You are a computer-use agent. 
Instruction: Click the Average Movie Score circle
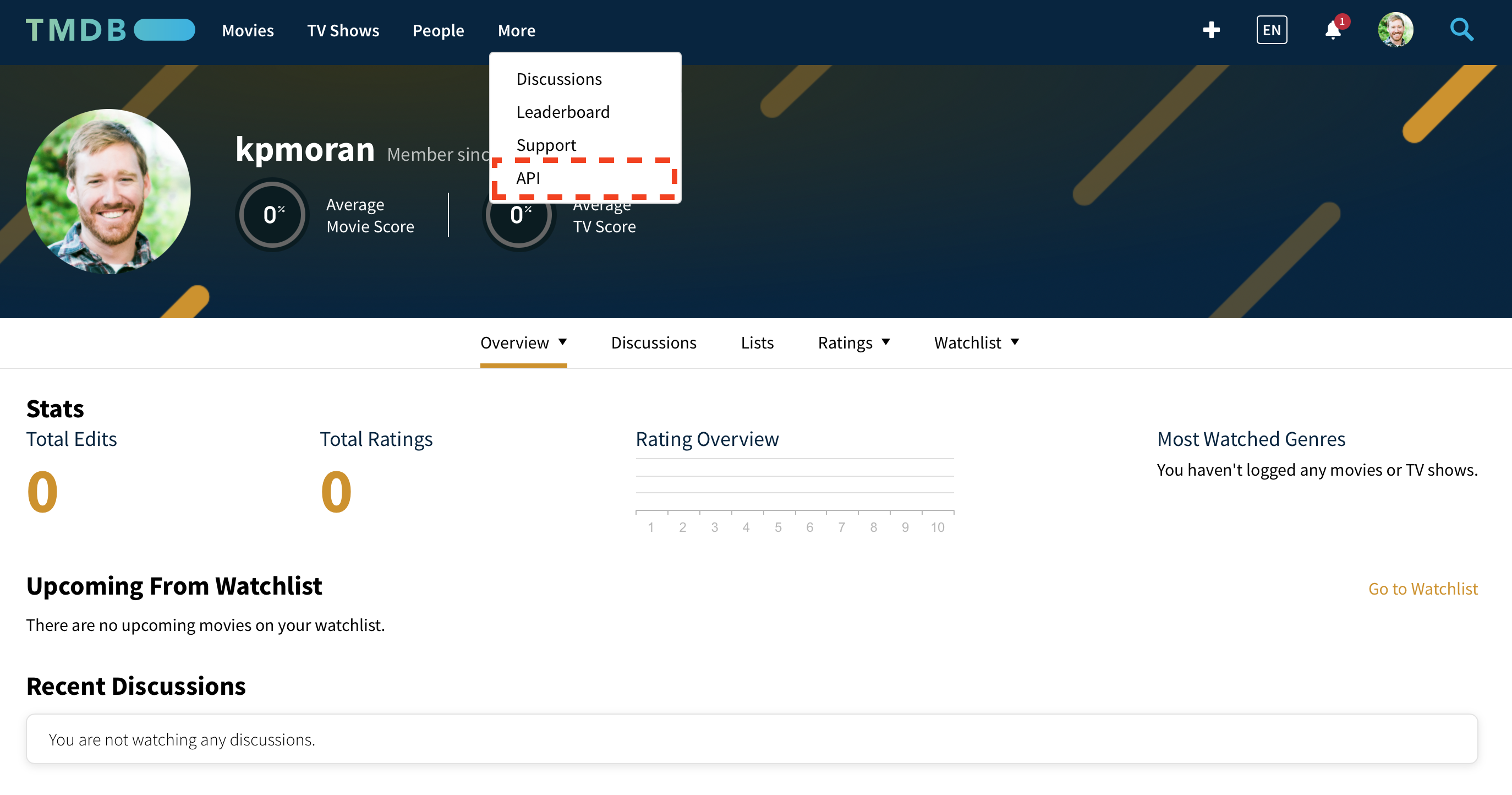(x=271, y=214)
